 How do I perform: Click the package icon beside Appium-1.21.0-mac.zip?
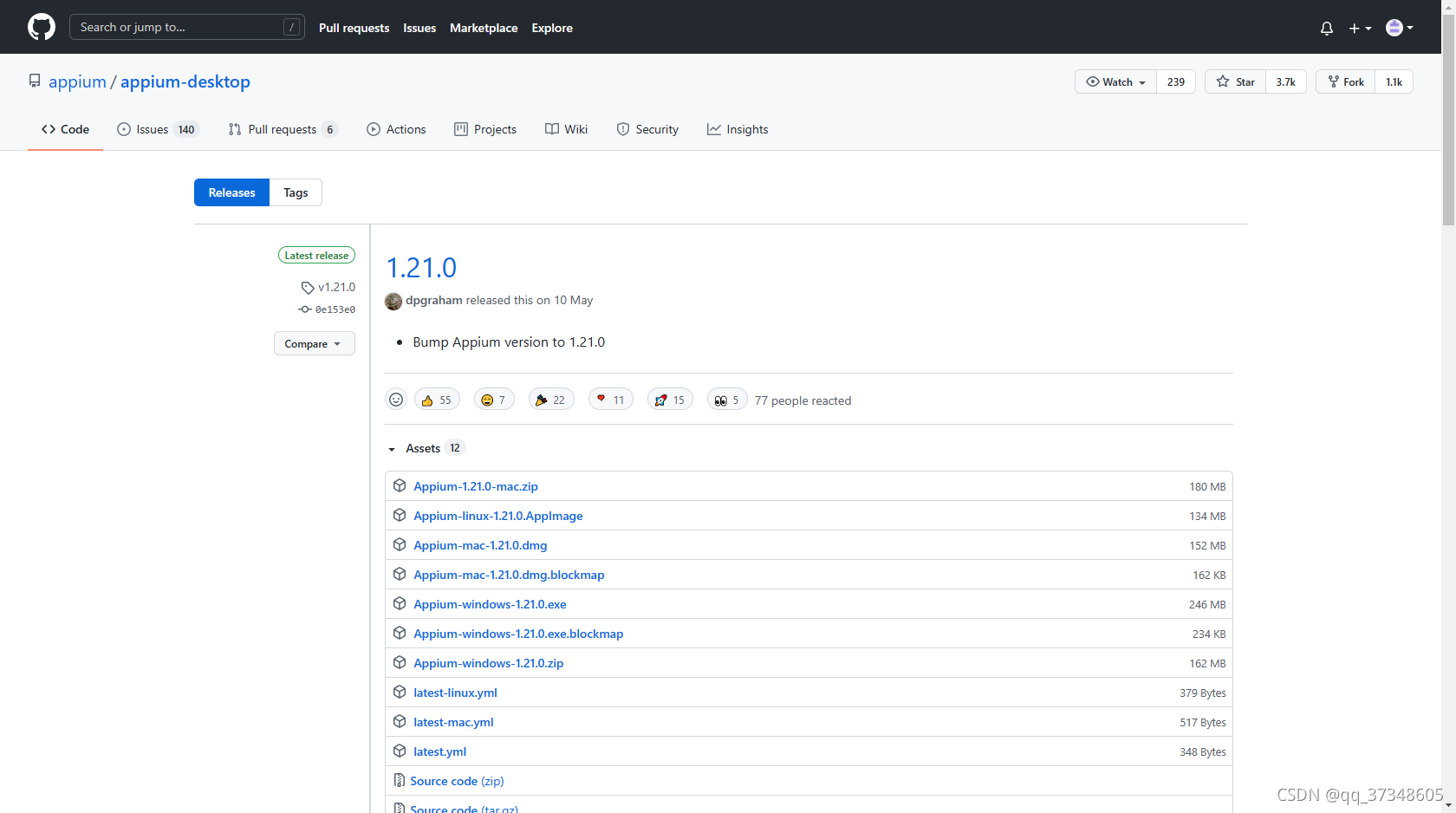400,485
